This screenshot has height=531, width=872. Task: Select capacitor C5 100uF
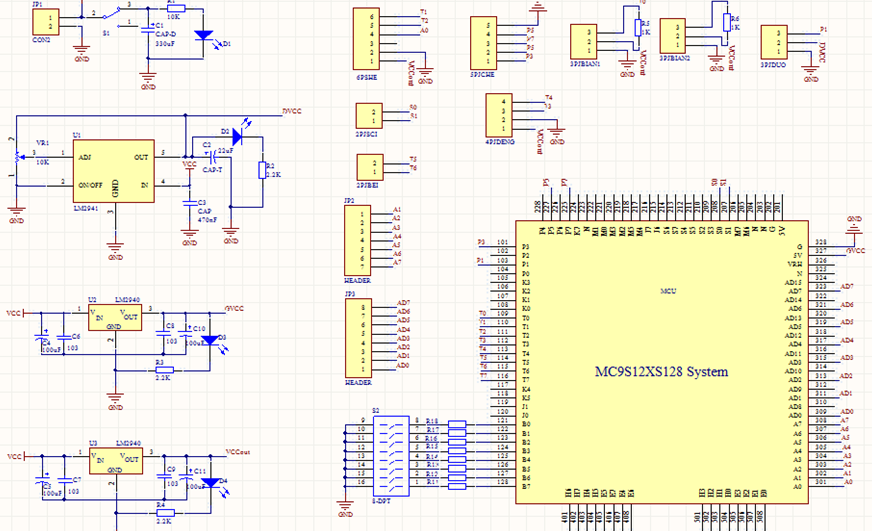point(42,480)
